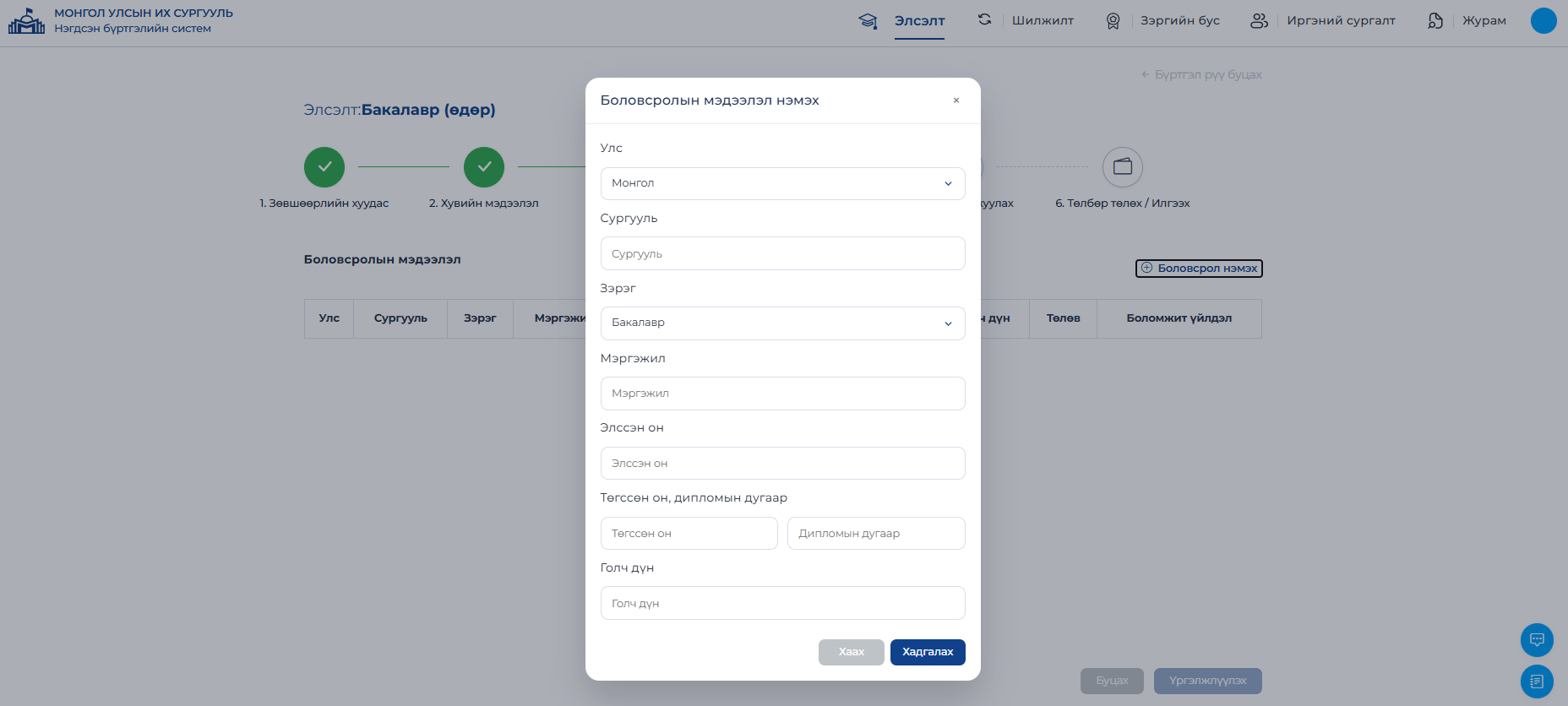Focus the Мэргэжил major input field

point(783,394)
